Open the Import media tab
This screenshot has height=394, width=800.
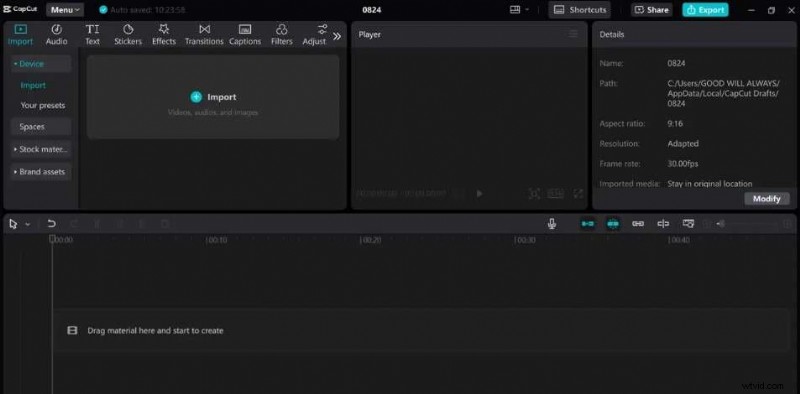[20, 35]
